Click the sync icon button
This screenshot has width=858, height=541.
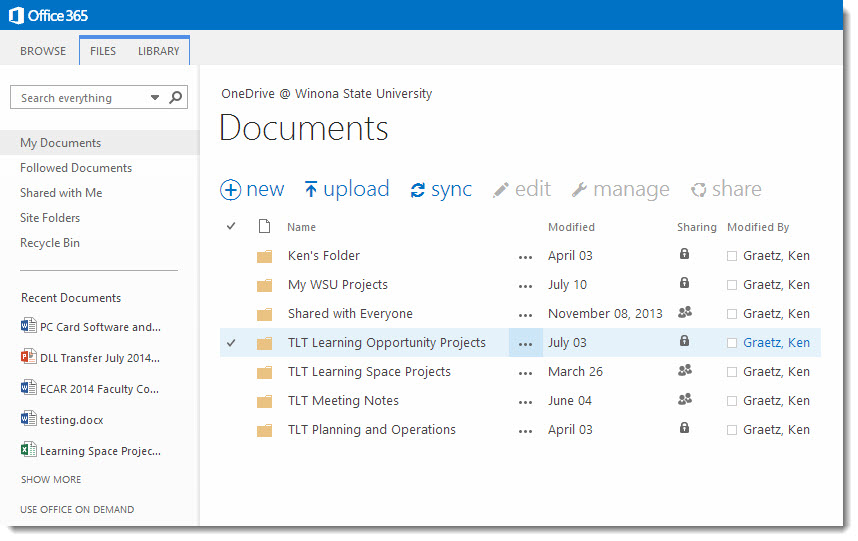click(x=418, y=190)
